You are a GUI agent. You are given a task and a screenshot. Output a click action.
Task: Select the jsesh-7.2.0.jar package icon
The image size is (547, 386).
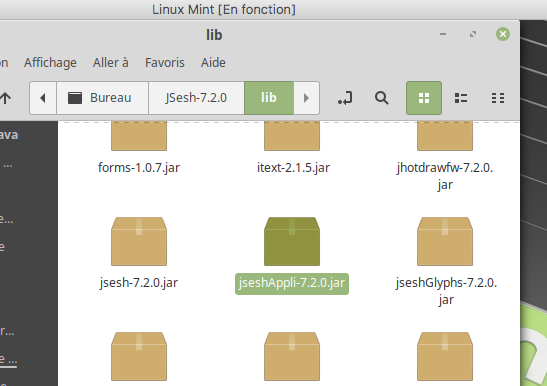(139, 242)
